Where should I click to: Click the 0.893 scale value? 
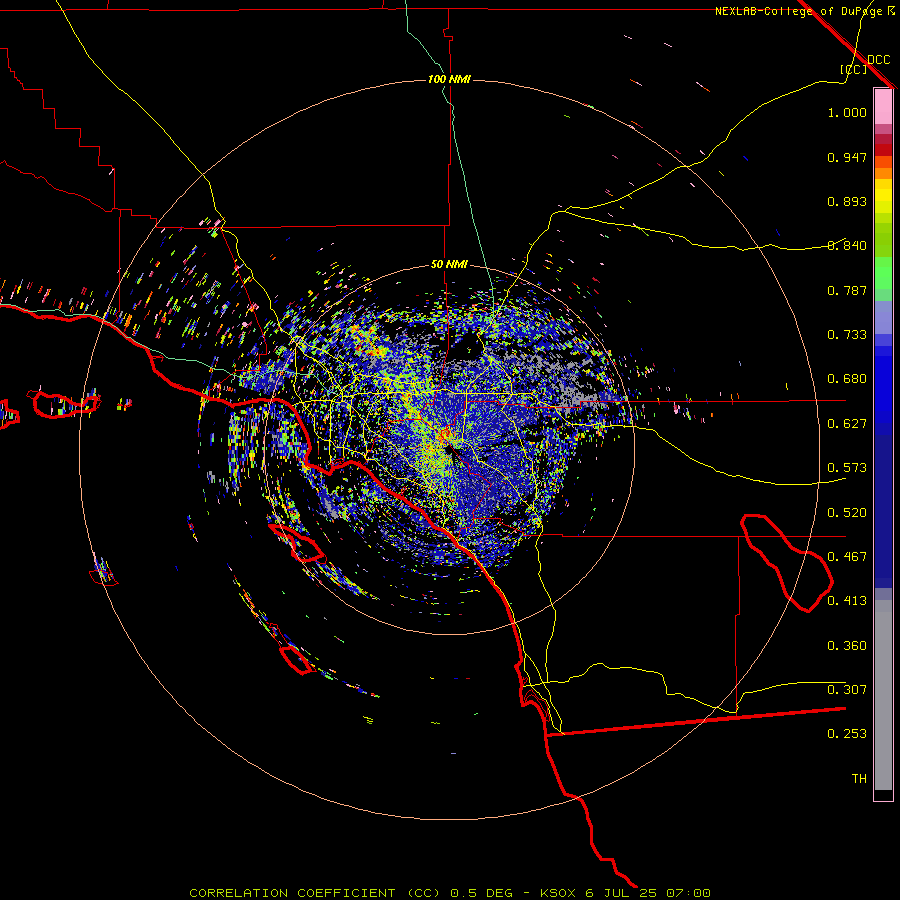tap(847, 201)
